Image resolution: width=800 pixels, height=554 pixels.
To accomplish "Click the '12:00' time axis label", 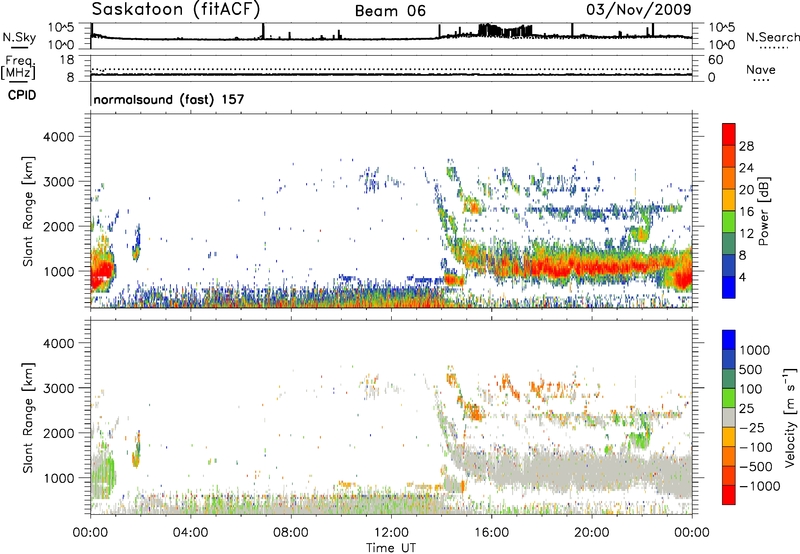I will click(391, 533).
